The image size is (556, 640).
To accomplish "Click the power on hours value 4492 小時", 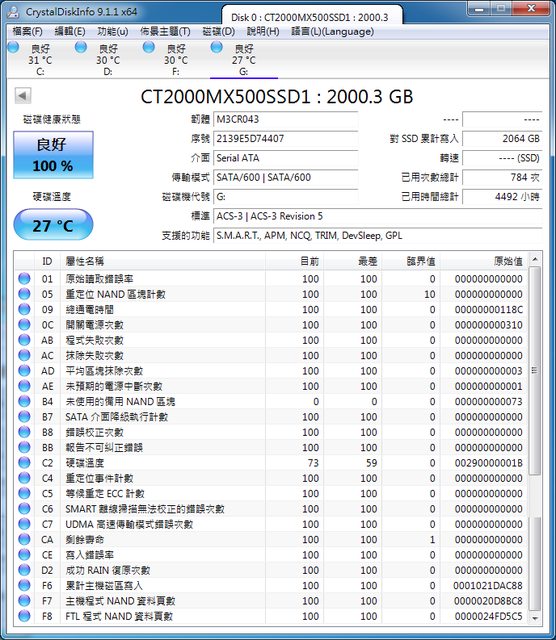I will 502,197.
